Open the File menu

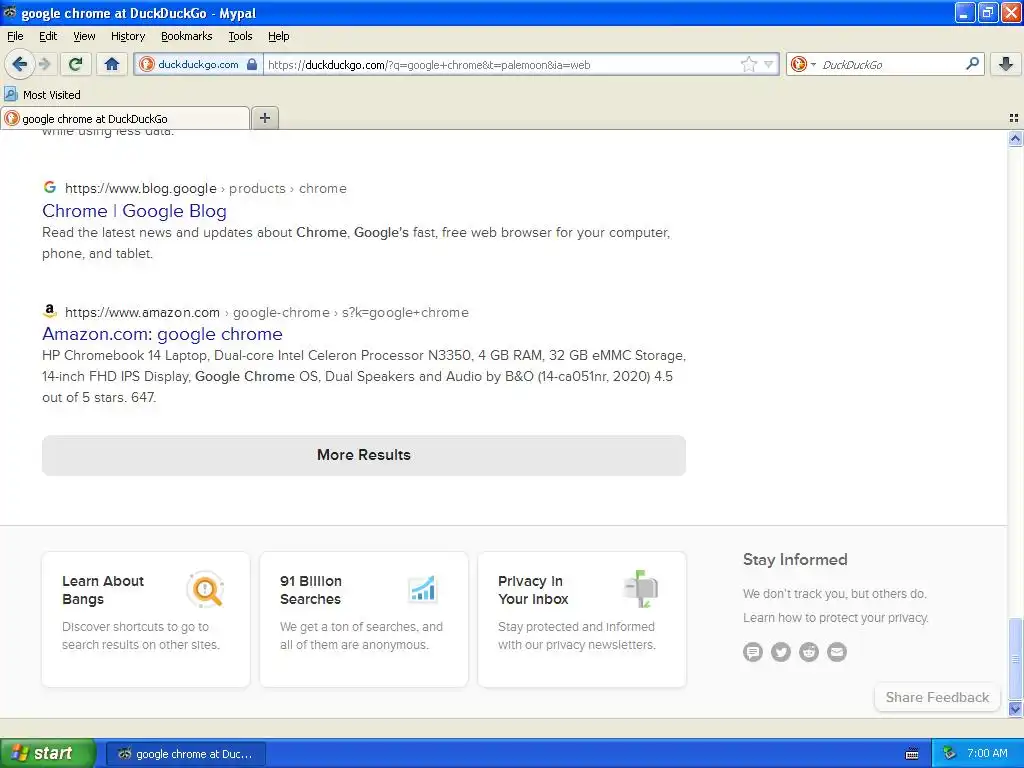pyautogui.click(x=15, y=36)
